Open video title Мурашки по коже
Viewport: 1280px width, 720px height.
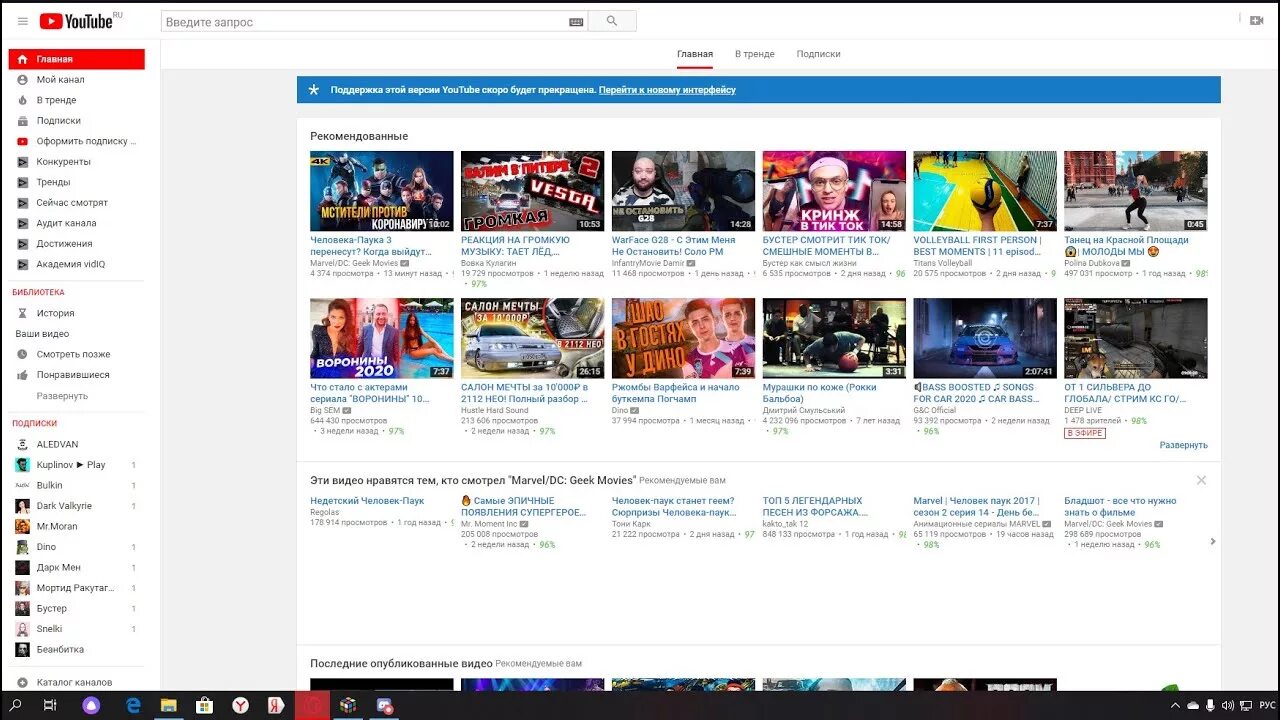tap(819, 393)
